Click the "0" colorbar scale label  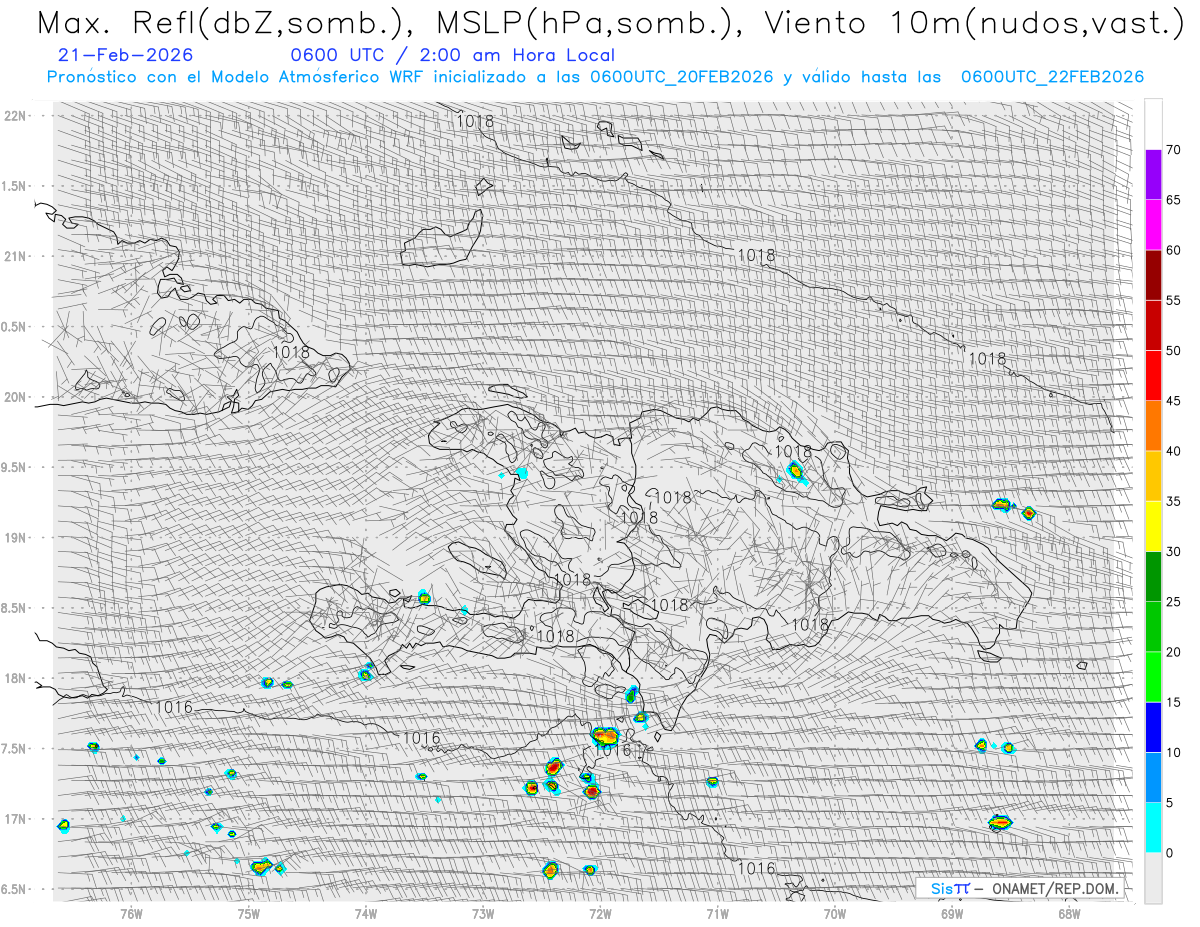point(1169,853)
